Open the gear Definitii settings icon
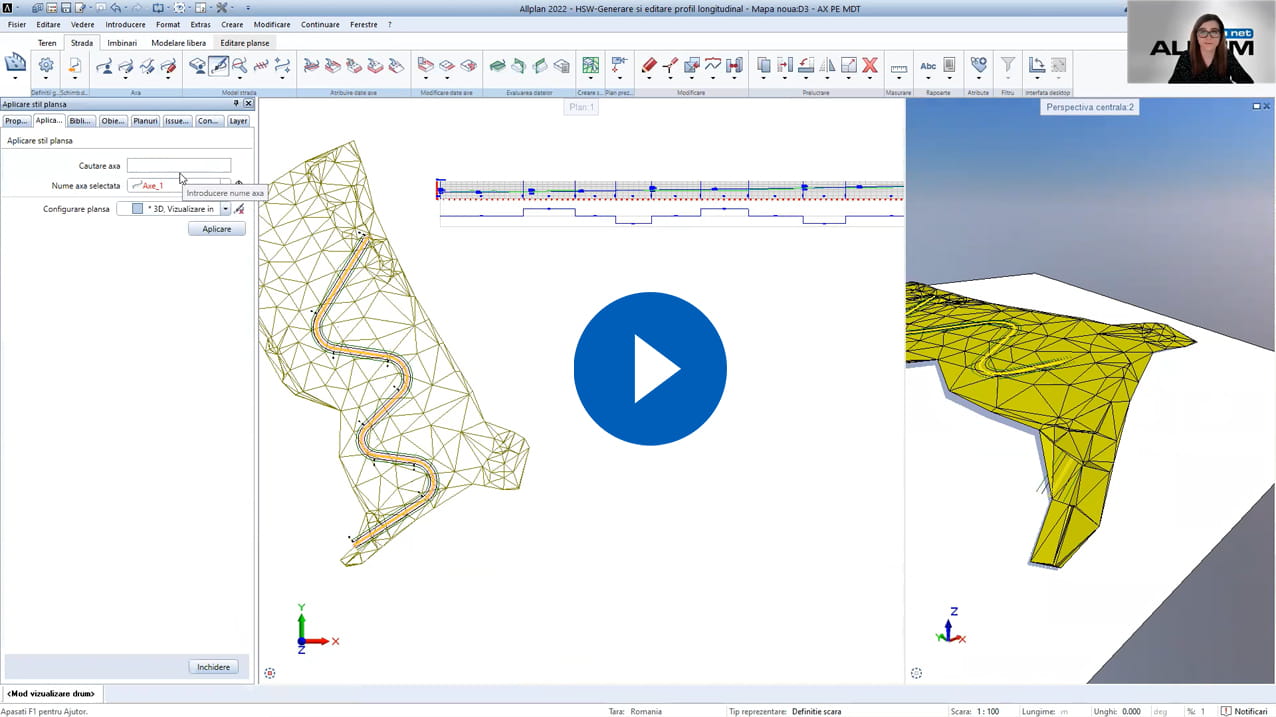Screen dimensions: 1276x717 click(46, 66)
